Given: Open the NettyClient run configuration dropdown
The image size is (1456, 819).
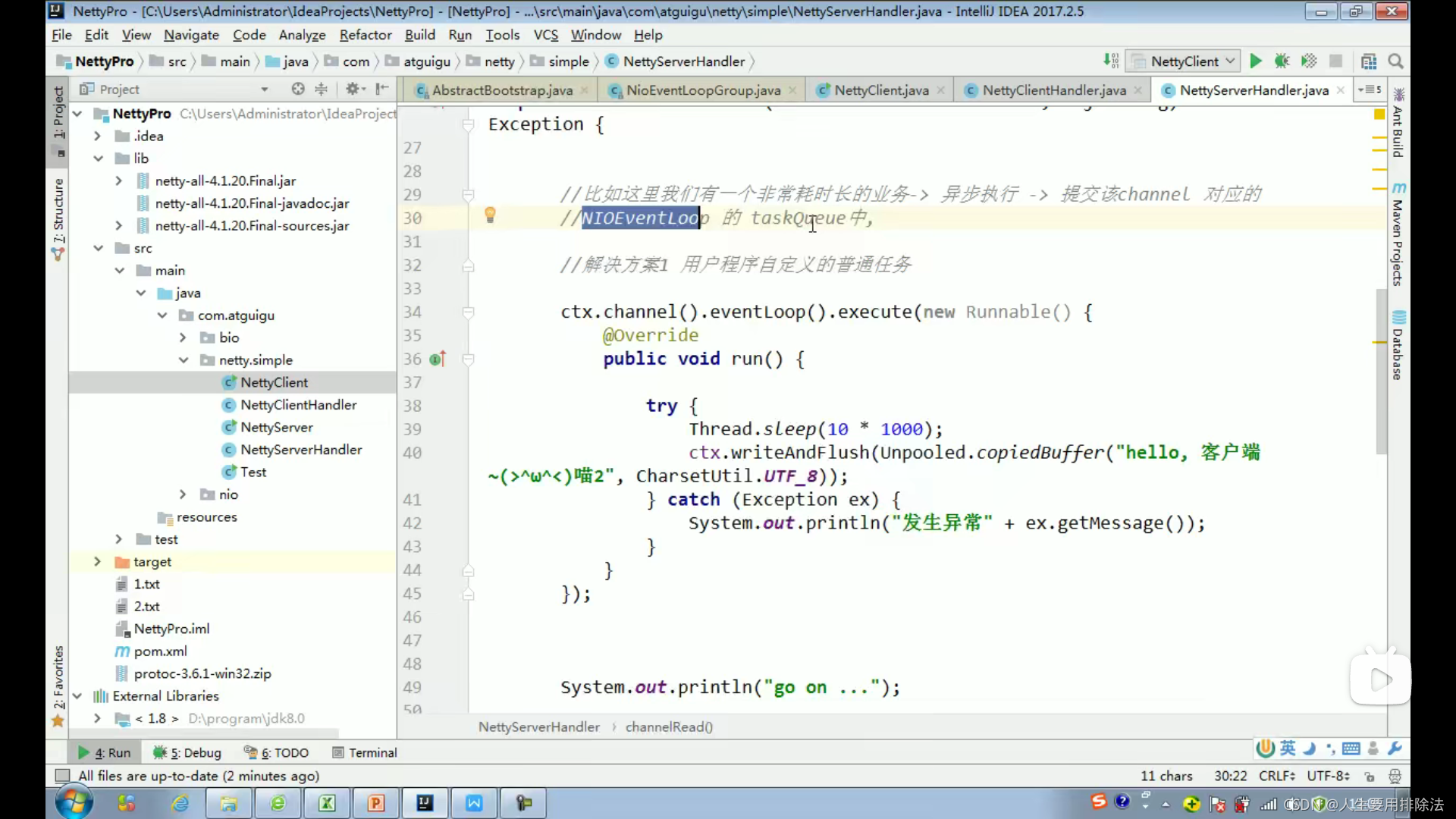Looking at the screenshot, I should coord(1184,61).
